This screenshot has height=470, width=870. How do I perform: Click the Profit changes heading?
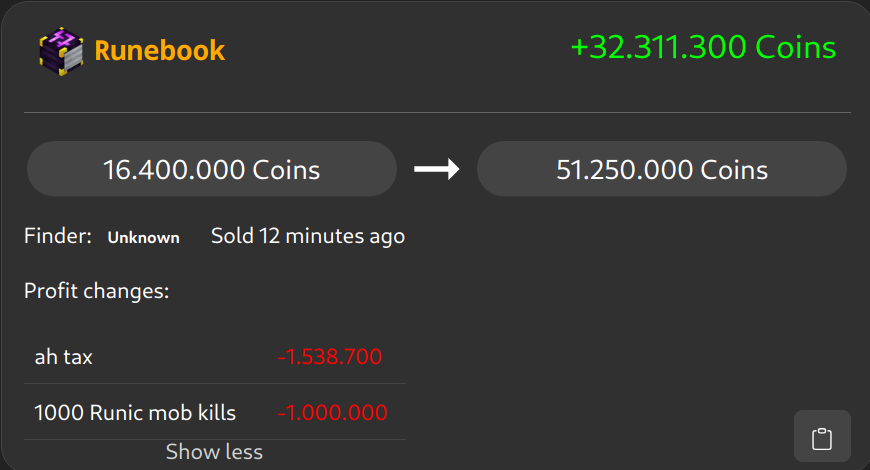[x=96, y=292]
